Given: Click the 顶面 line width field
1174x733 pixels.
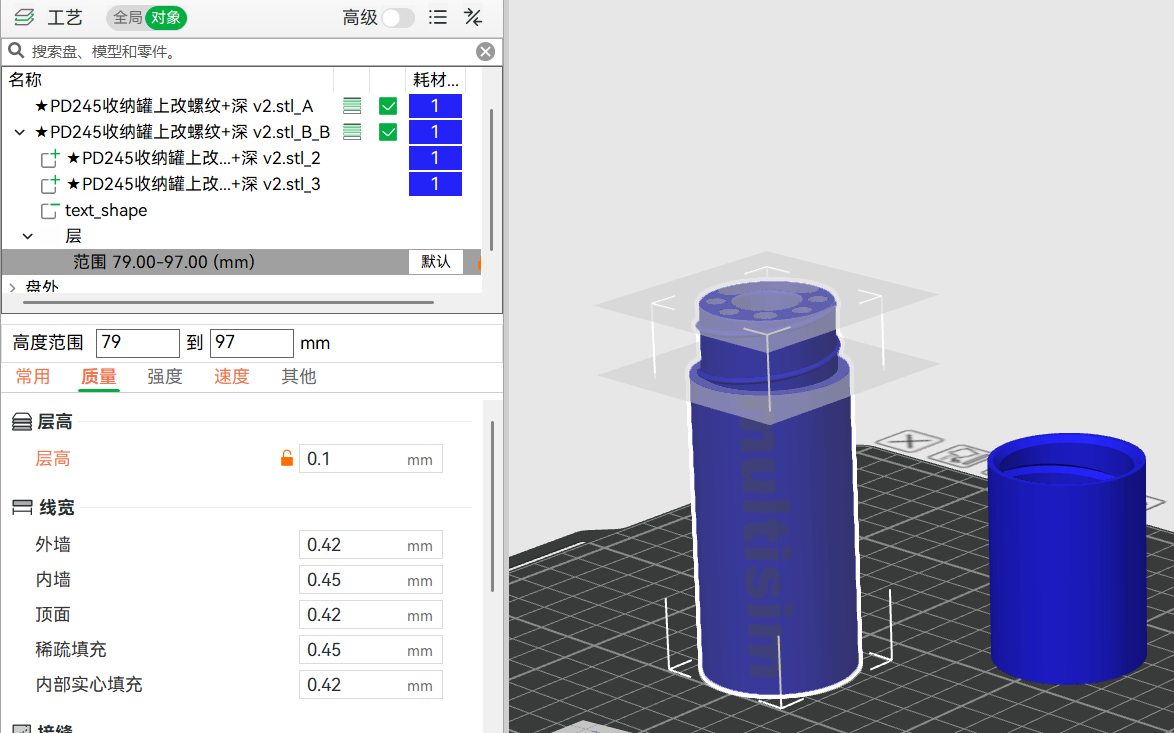Looking at the screenshot, I should coord(371,615).
